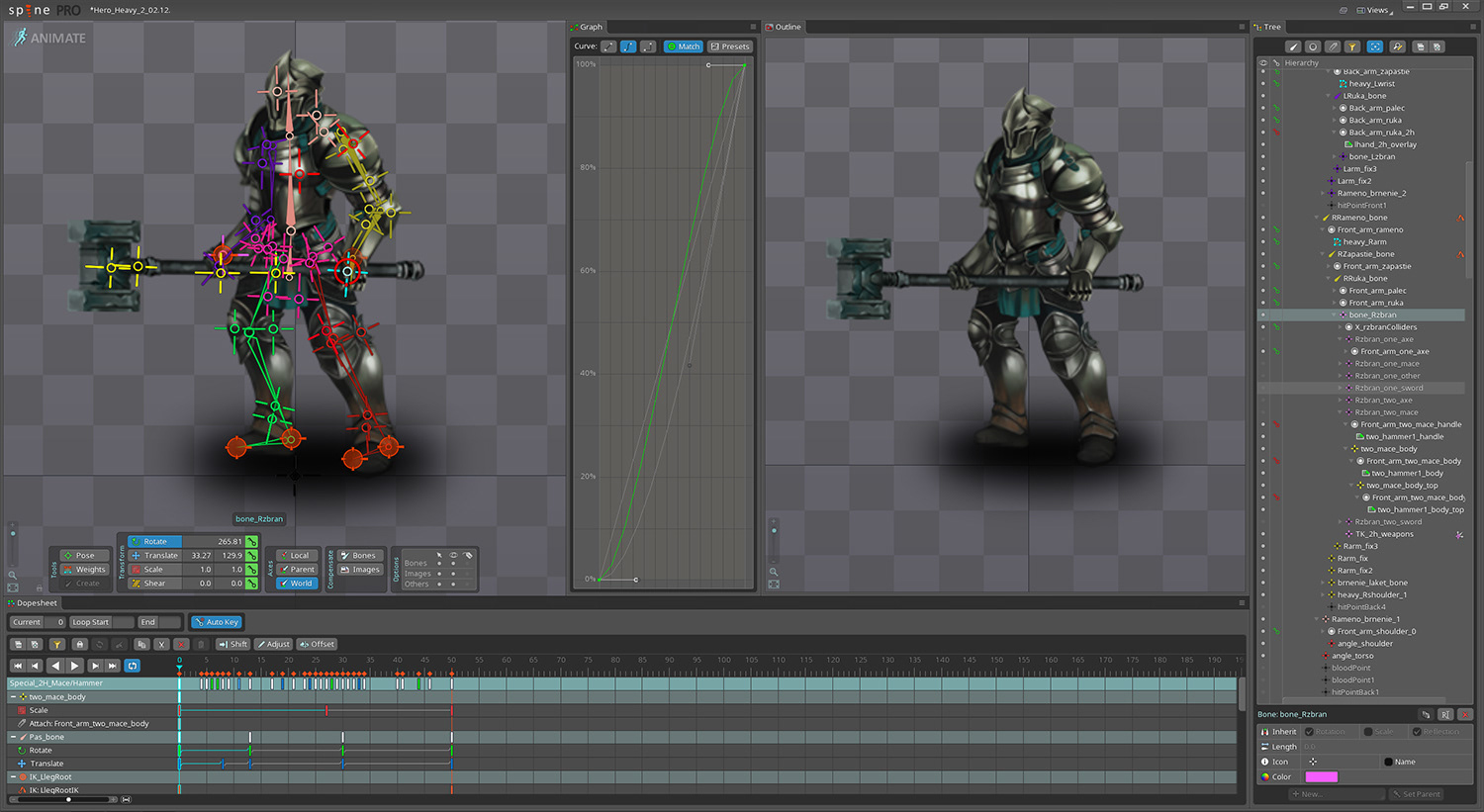Activate the Rotate transform tool
Image resolution: width=1484 pixels, height=812 pixels.
click(154, 541)
